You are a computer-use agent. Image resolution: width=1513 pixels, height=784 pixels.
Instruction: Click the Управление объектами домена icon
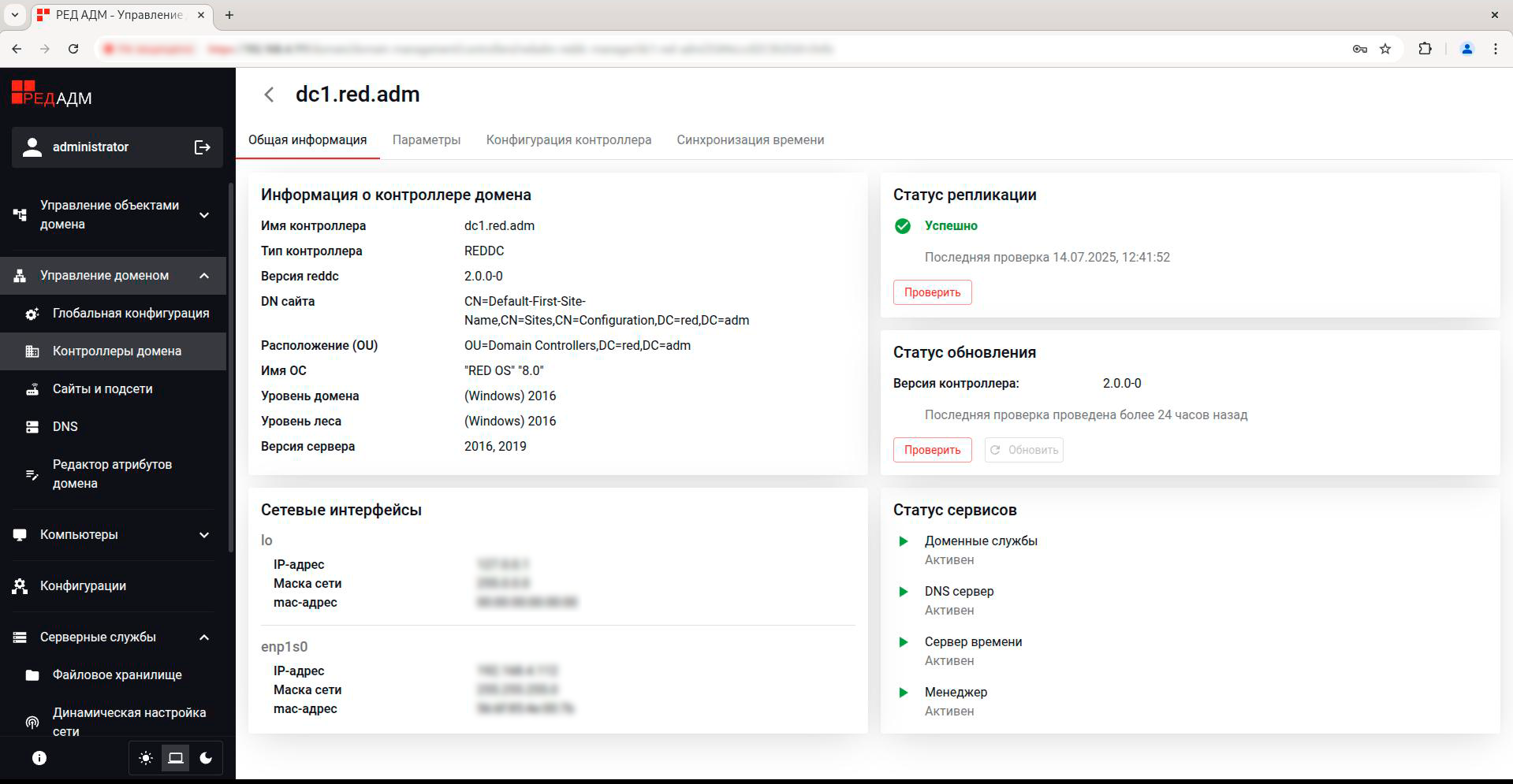(20, 214)
